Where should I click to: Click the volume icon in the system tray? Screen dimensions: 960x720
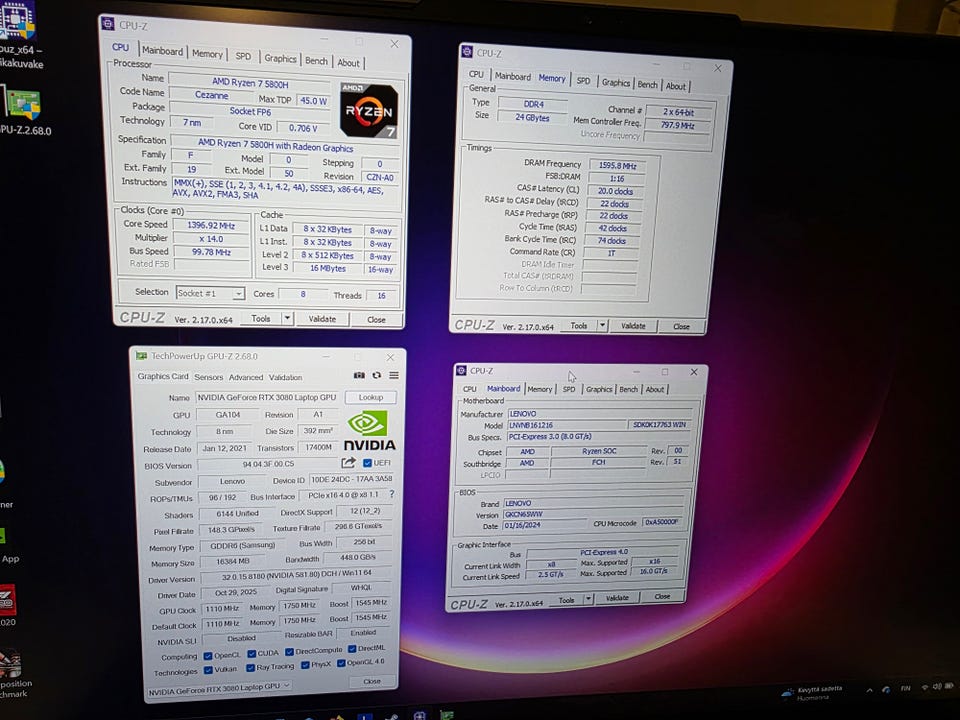937,687
